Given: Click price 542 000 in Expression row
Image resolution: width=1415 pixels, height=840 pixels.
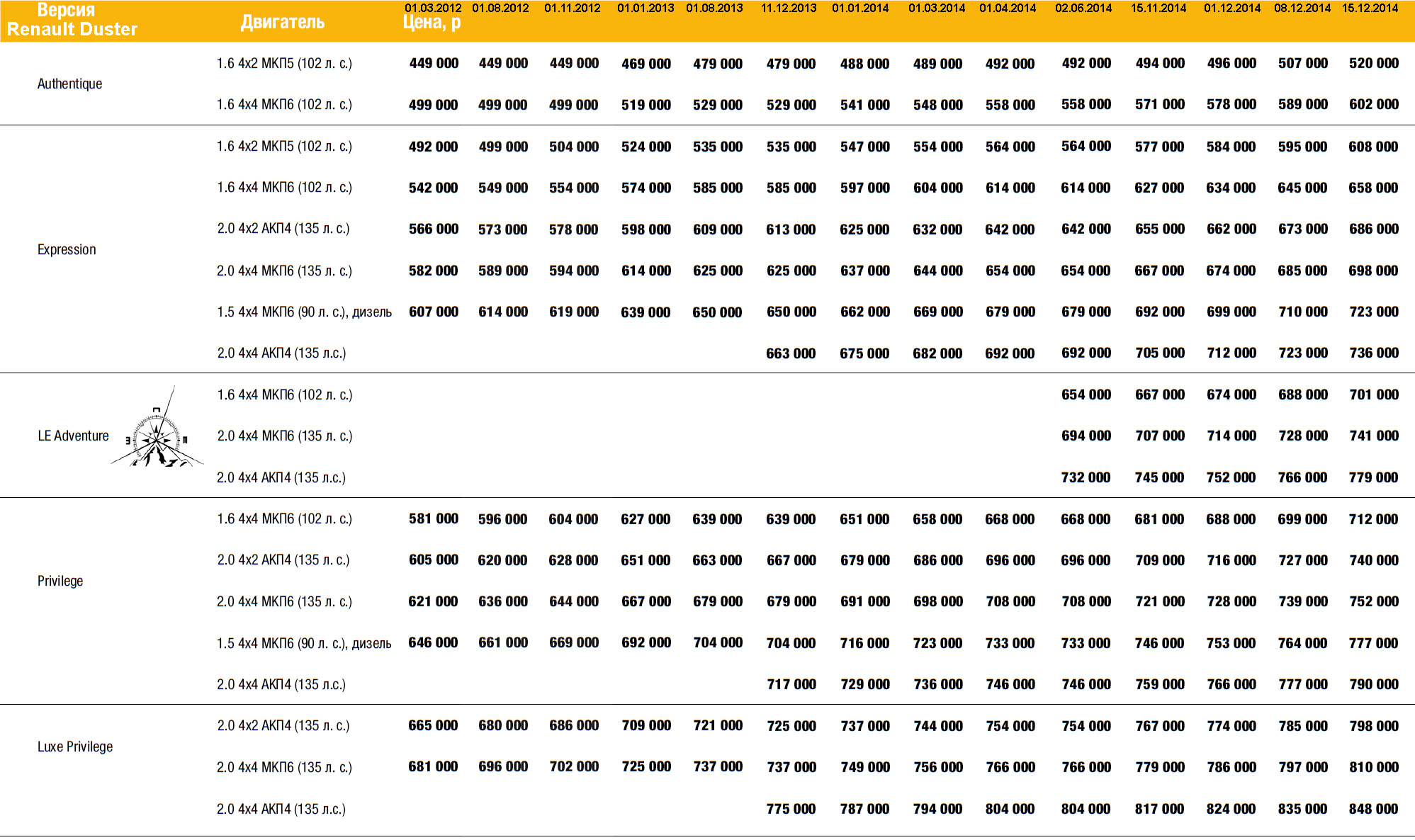Looking at the screenshot, I should point(434,188).
